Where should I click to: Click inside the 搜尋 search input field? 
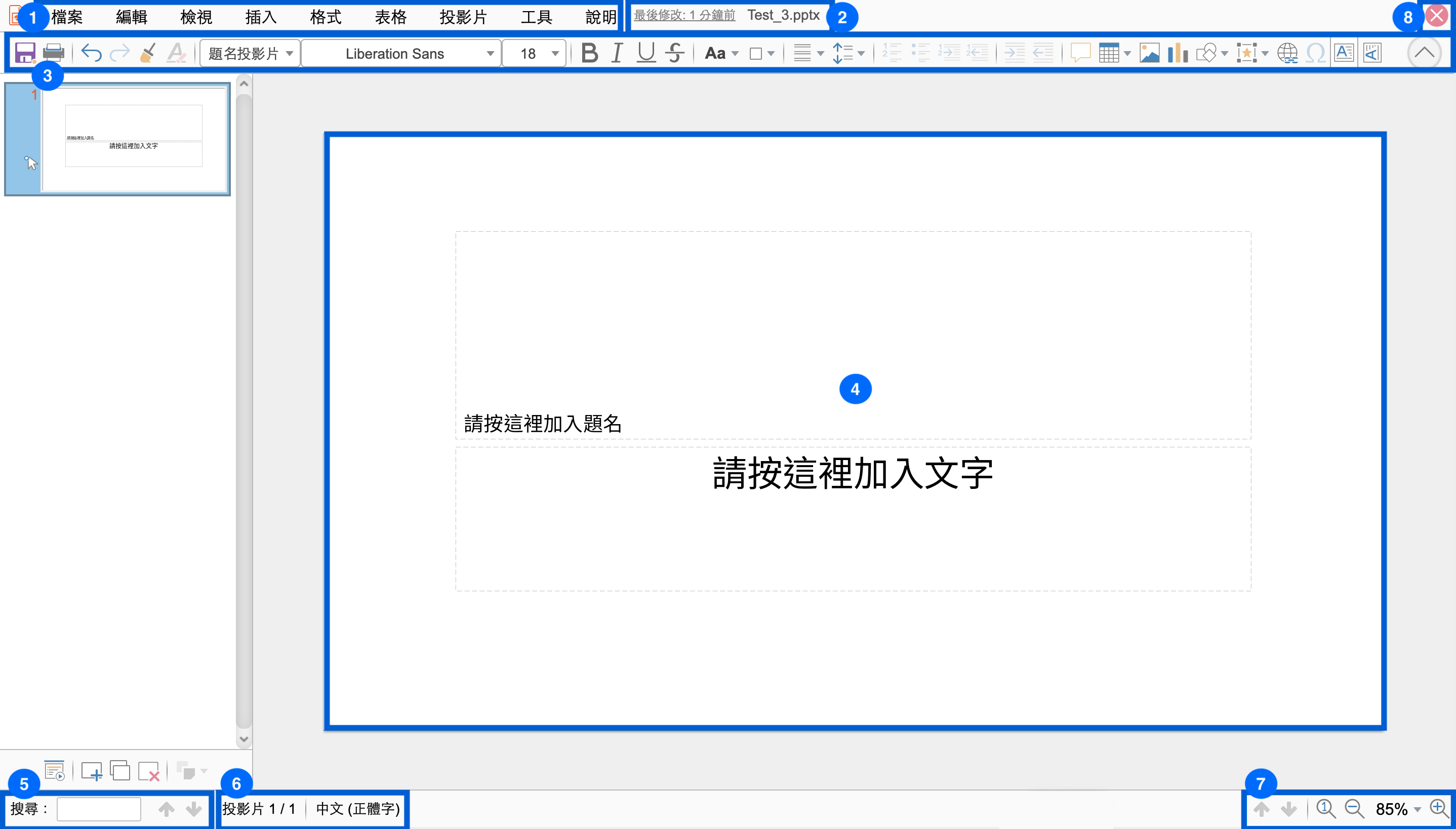point(99,809)
